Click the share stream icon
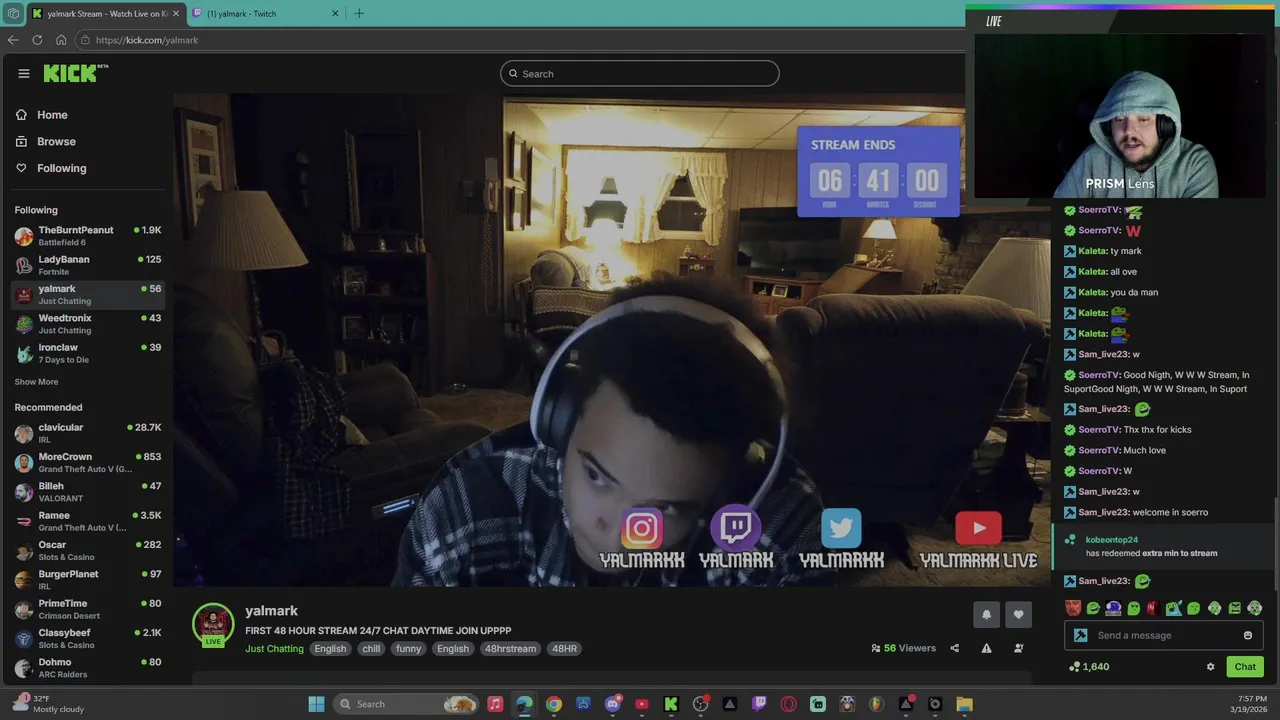The height and width of the screenshot is (720, 1280). point(954,648)
